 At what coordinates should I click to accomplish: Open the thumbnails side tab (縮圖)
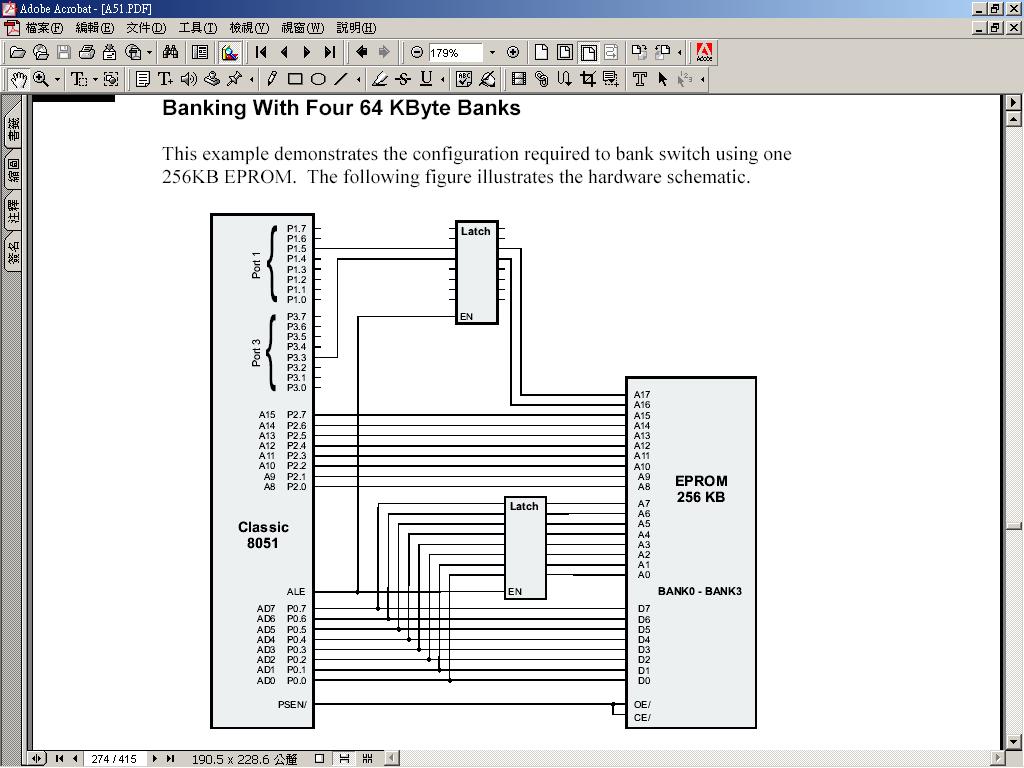click(x=12, y=170)
